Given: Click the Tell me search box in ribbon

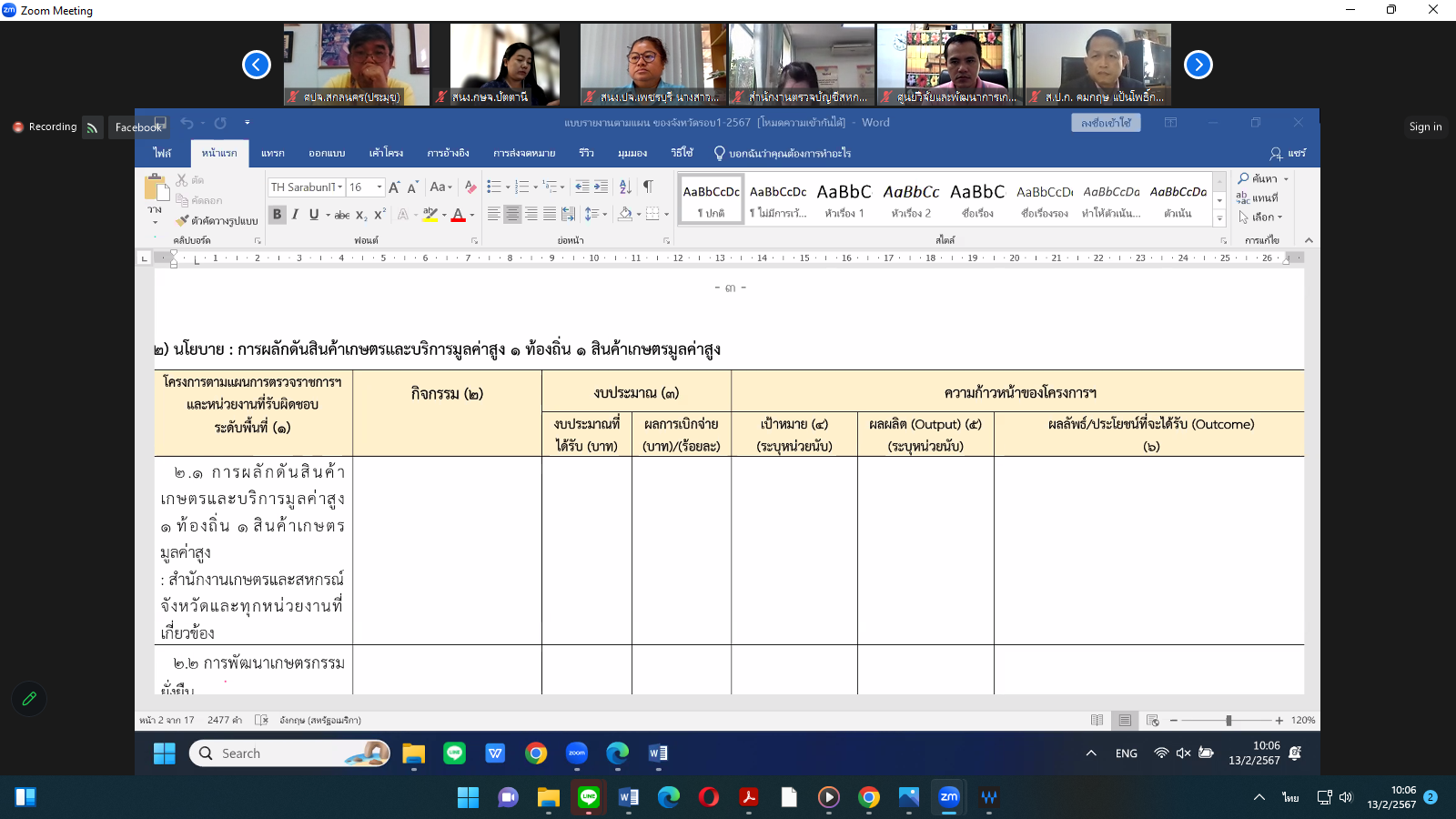Looking at the screenshot, I should click(783, 154).
